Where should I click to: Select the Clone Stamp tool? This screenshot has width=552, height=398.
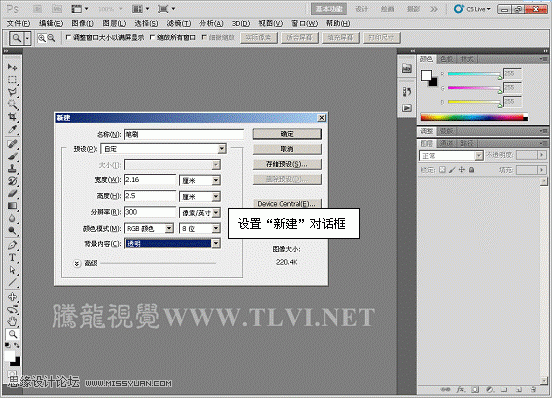12,169
